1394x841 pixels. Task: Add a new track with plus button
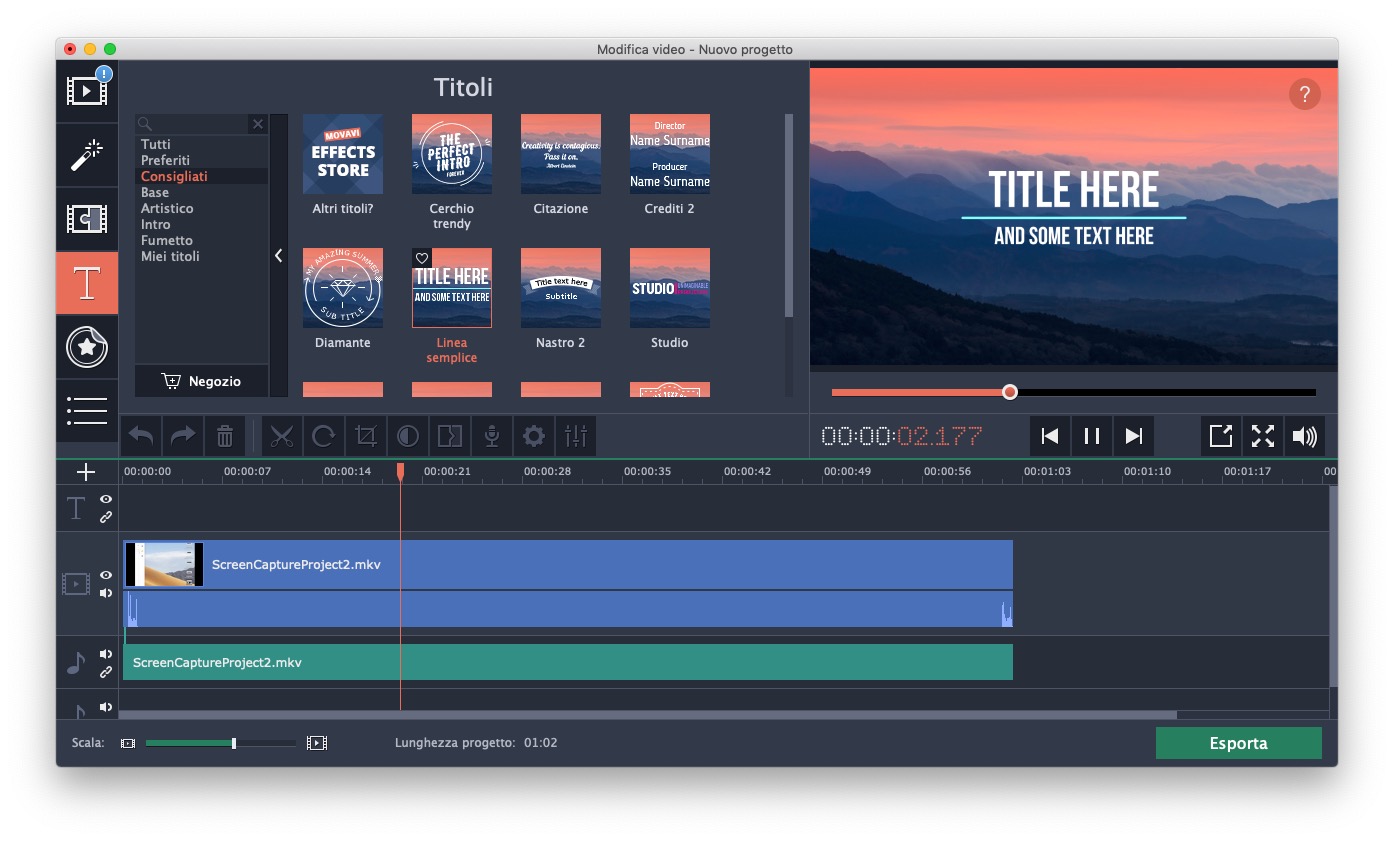click(86, 472)
